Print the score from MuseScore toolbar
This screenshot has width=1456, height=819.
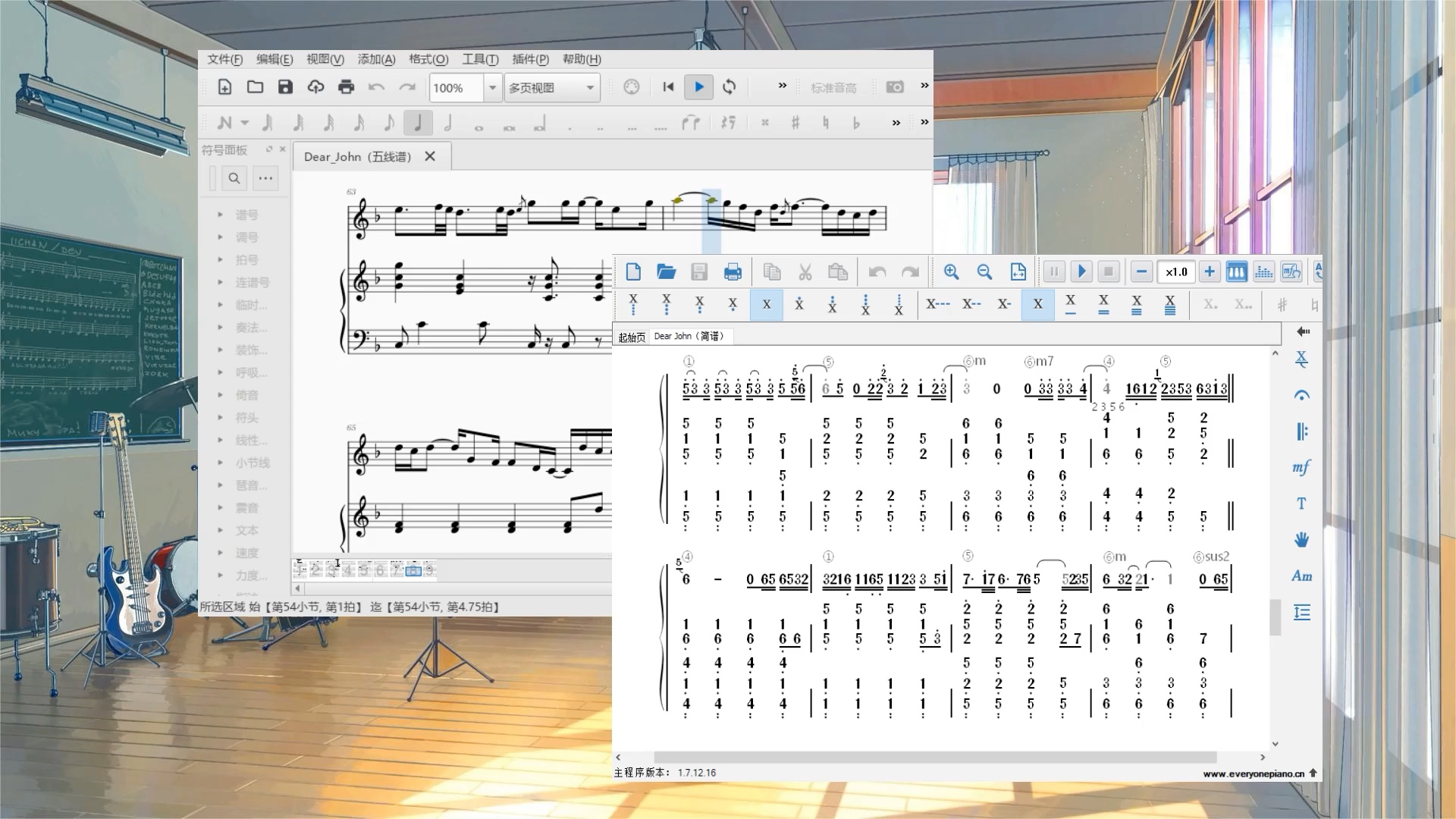click(x=346, y=87)
